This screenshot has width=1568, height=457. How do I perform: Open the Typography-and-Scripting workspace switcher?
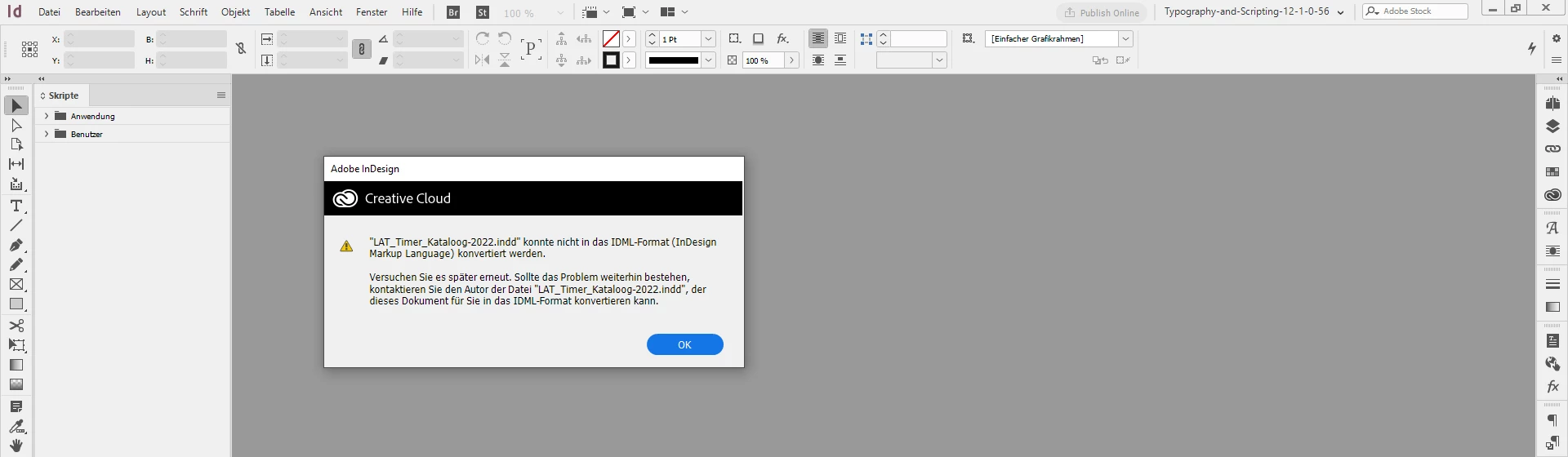pyautogui.click(x=1254, y=12)
